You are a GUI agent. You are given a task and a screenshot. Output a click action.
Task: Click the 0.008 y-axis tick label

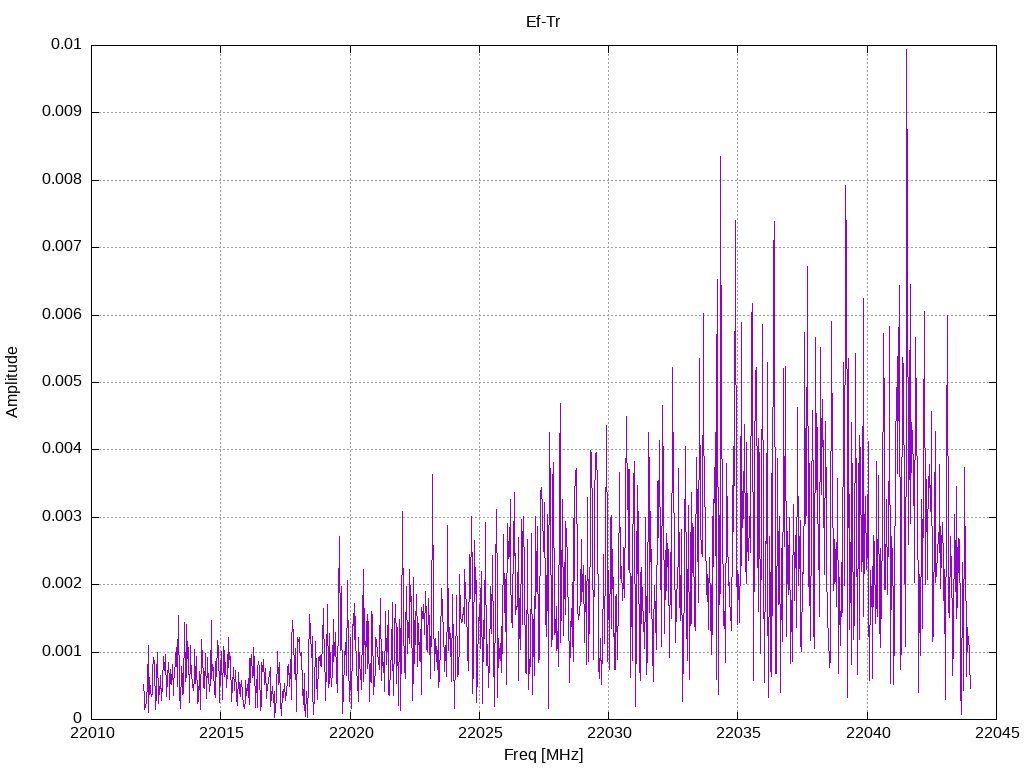coord(61,180)
